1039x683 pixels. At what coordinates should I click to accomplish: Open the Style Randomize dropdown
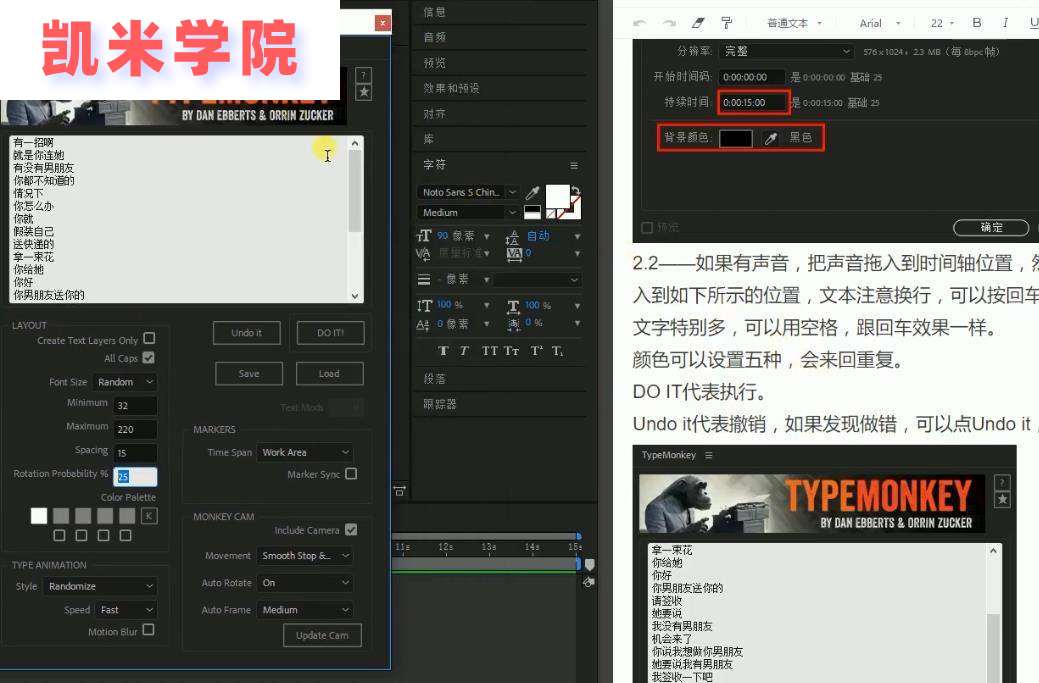tap(100, 586)
